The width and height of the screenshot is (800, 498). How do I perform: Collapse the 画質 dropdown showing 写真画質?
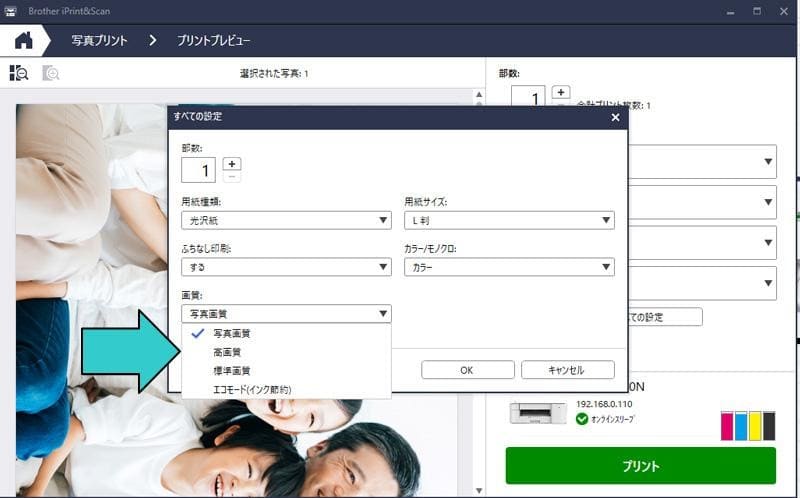tap(286, 314)
